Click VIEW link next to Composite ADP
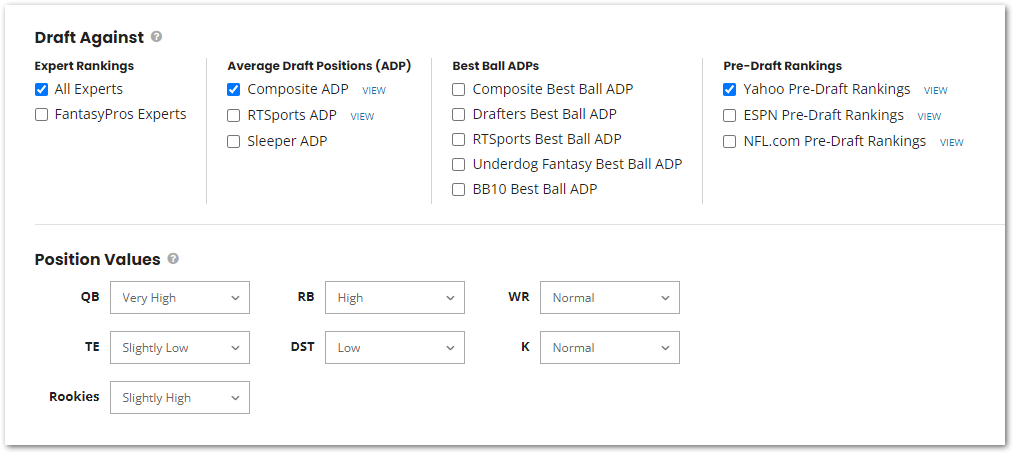 pyautogui.click(x=374, y=90)
